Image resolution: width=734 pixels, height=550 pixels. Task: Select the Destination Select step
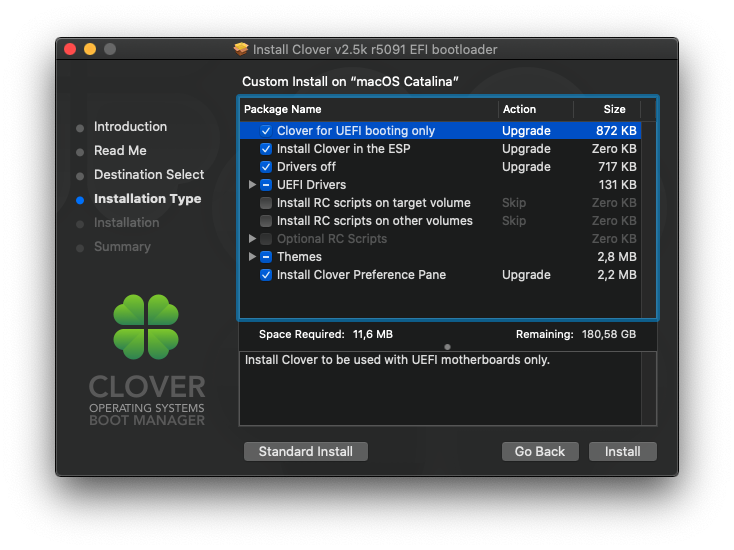pos(149,175)
